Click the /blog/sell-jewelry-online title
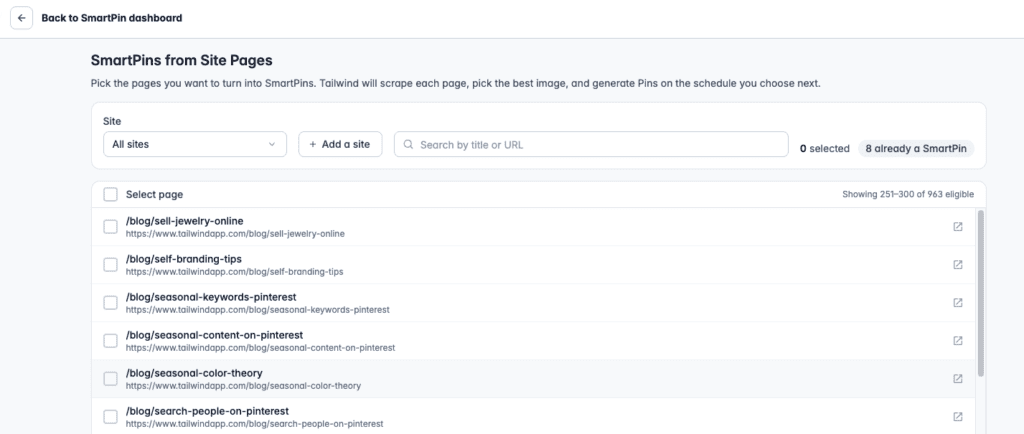 [185, 221]
